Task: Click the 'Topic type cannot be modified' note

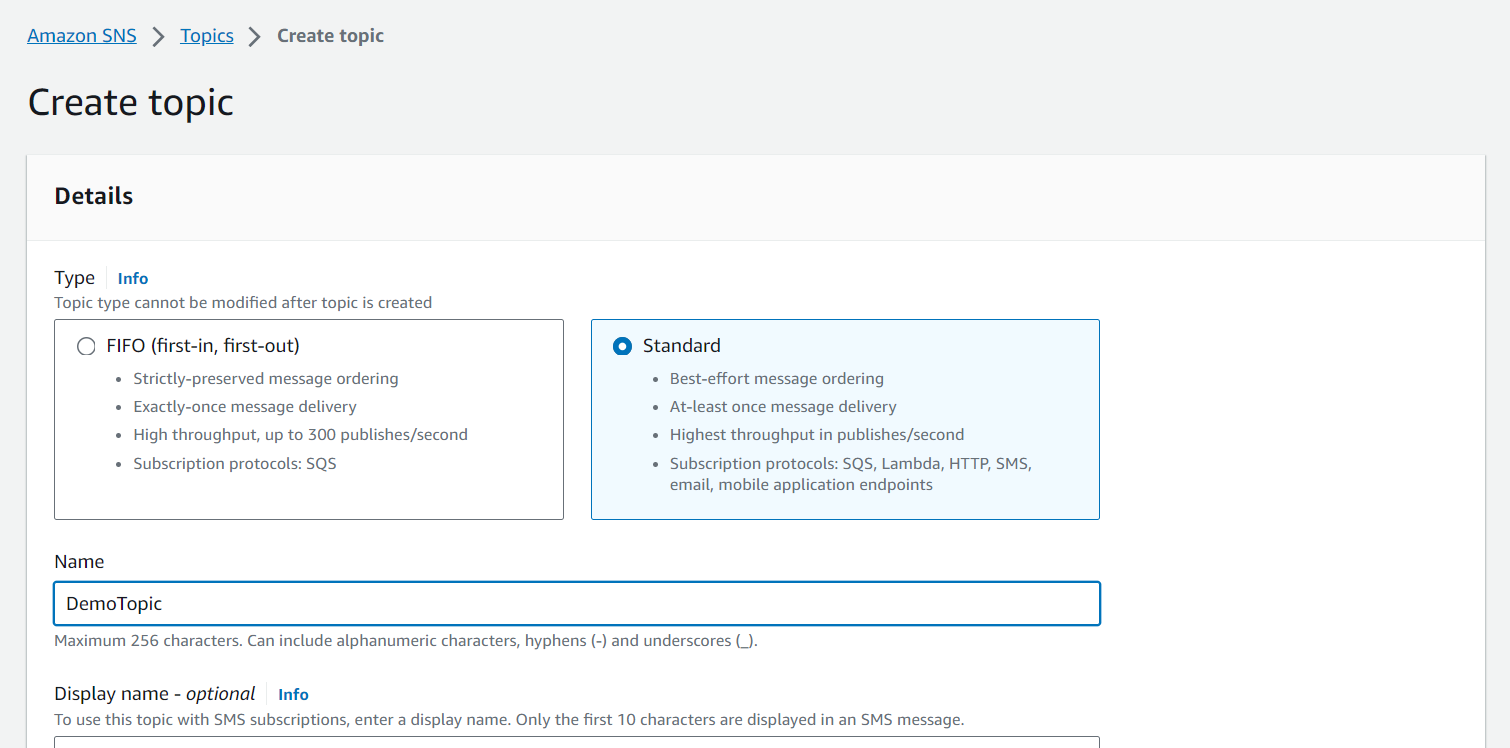Action: click(x=243, y=302)
